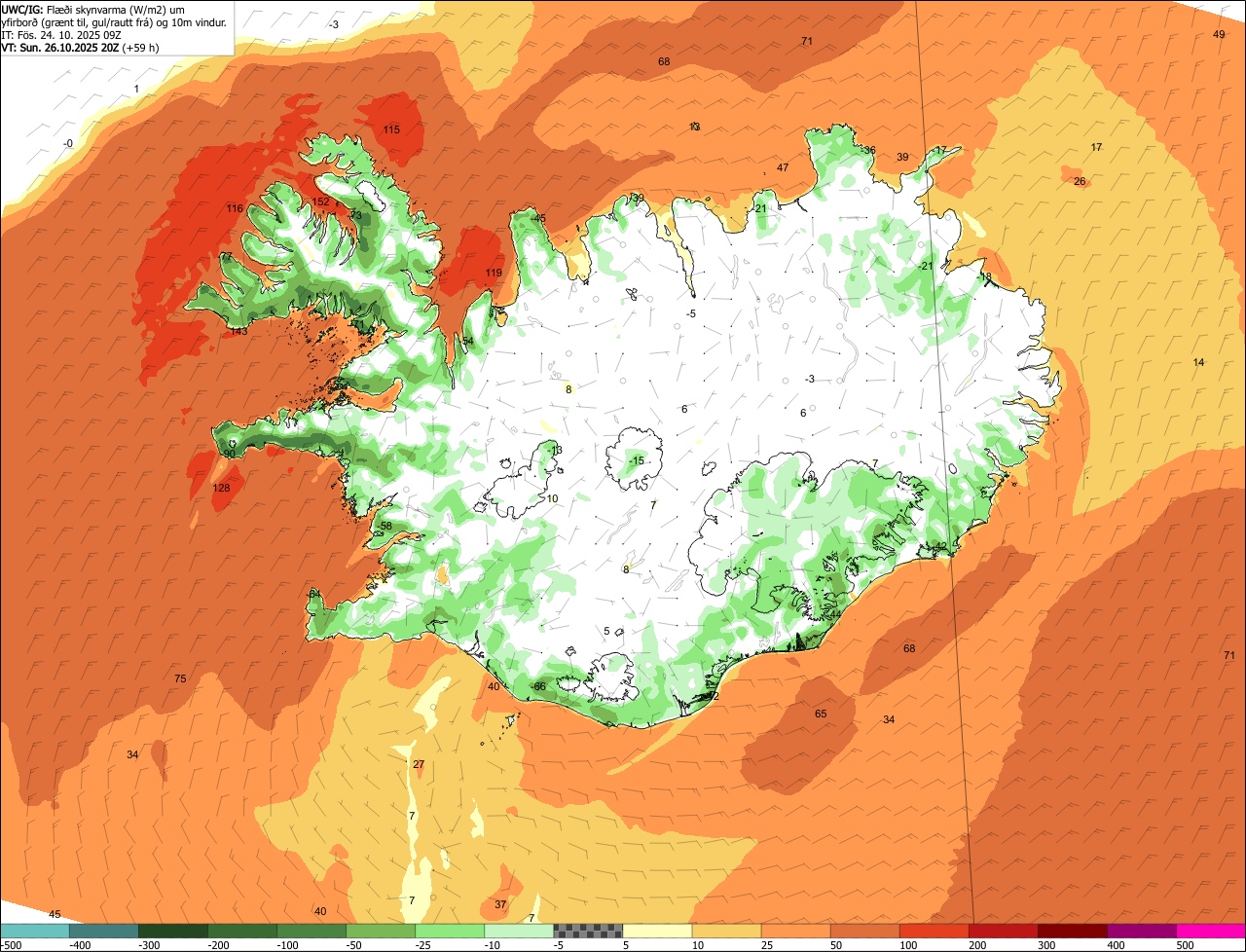The image size is (1246, 952).
Task: Click the flux value '54' on the map
Action: point(468,341)
